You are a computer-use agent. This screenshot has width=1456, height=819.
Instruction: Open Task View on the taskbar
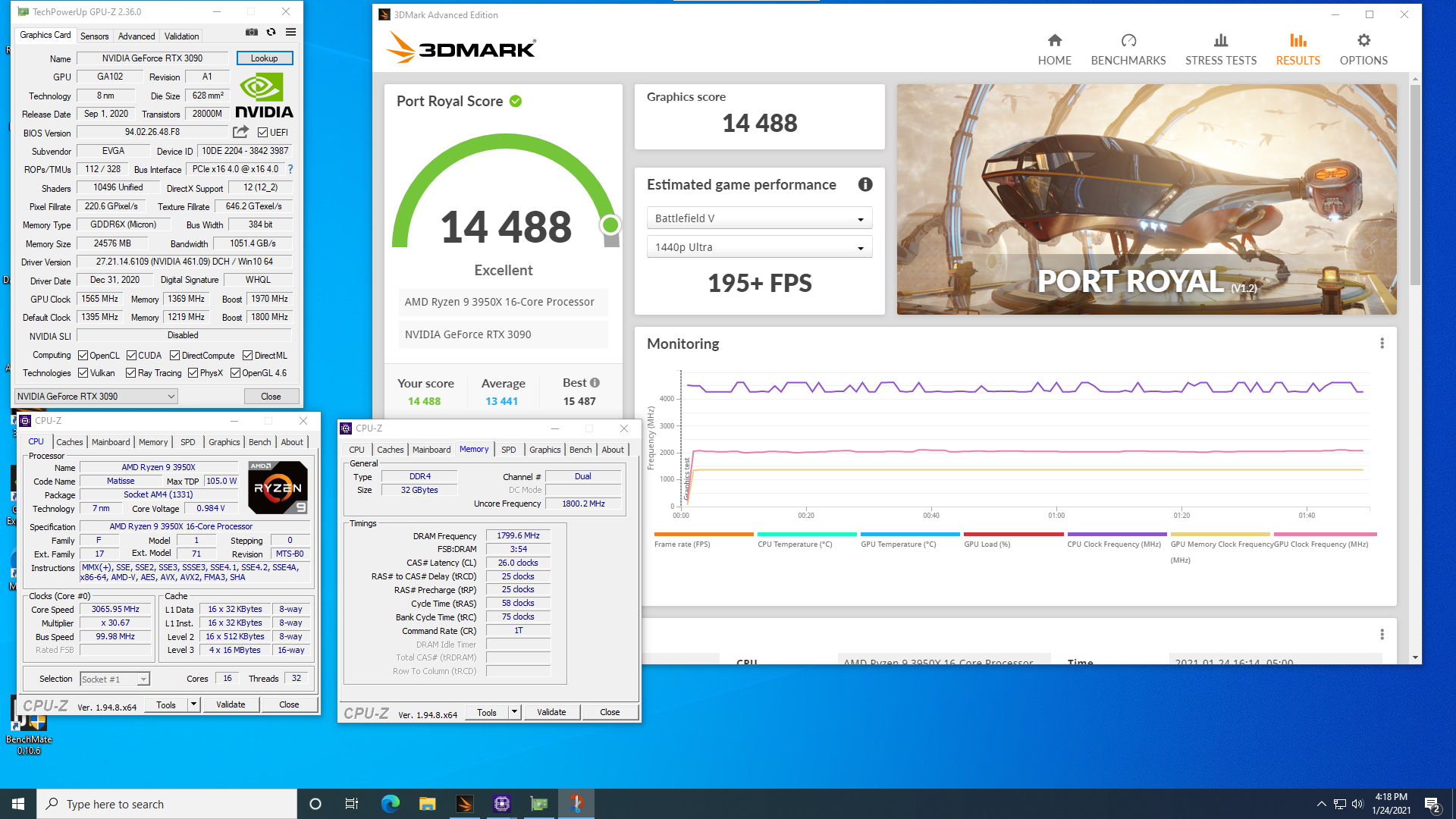(352, 804)
